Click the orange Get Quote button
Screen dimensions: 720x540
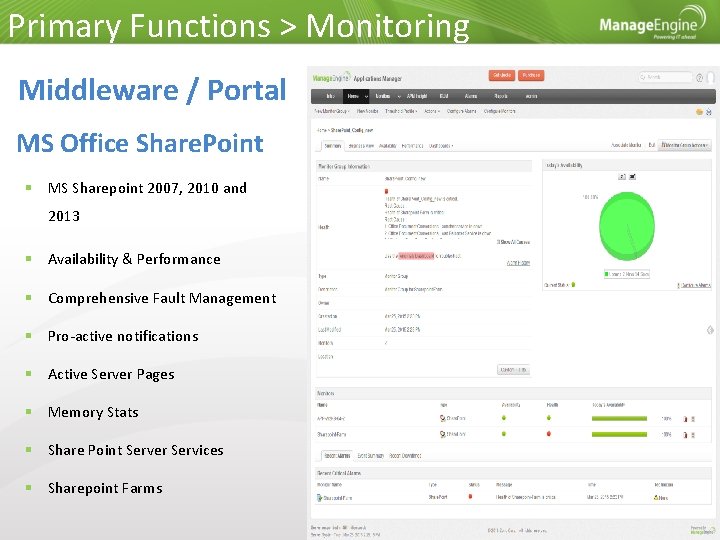point(502,75)
